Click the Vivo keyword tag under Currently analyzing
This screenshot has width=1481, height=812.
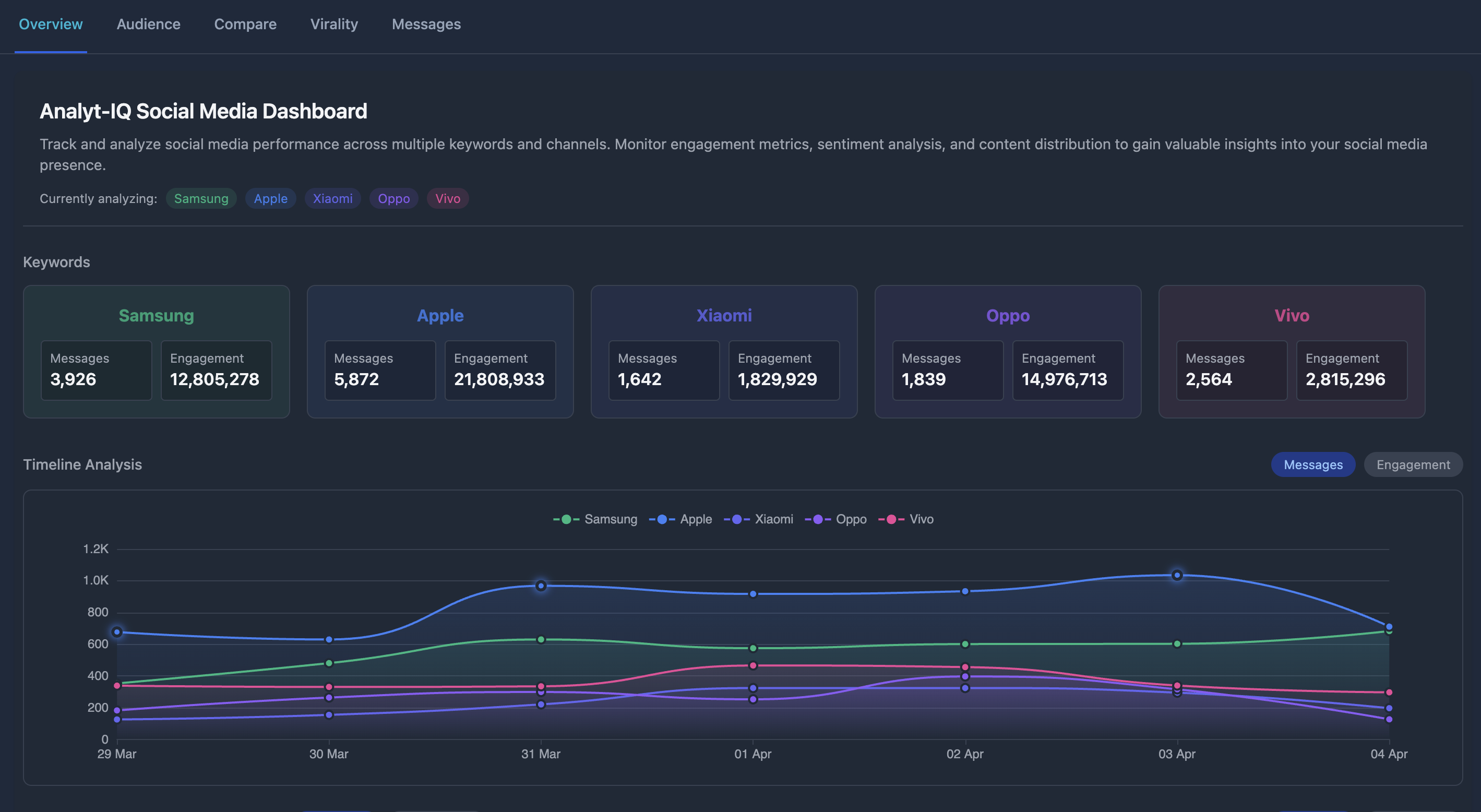[447, 198]
